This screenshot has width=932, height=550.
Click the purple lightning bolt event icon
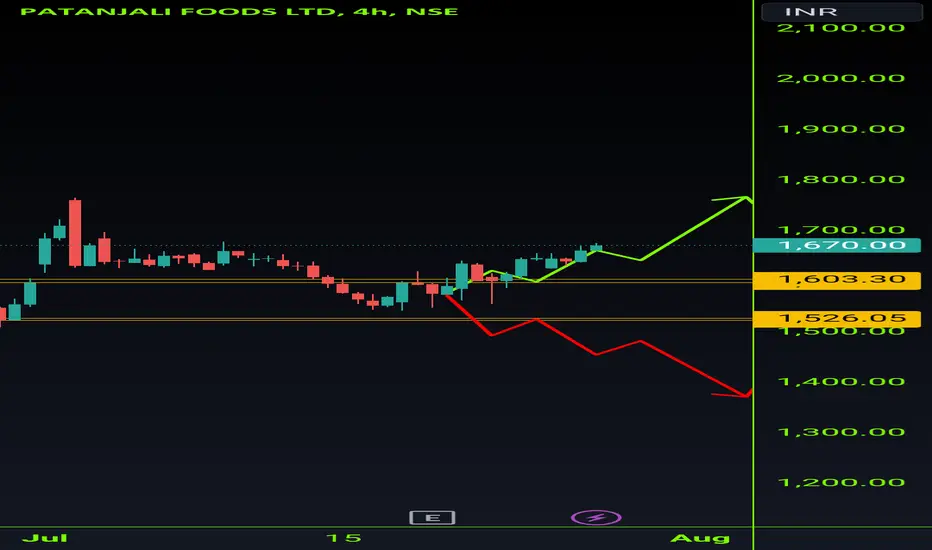click(x=596, y=518)
